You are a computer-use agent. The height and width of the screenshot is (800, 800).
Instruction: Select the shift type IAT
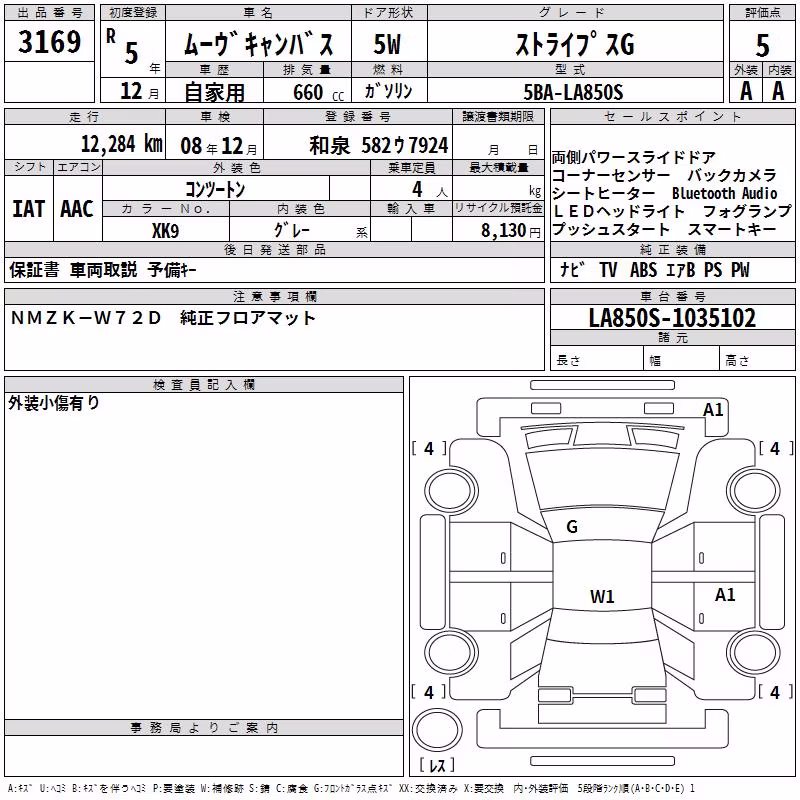coord(29,209)
